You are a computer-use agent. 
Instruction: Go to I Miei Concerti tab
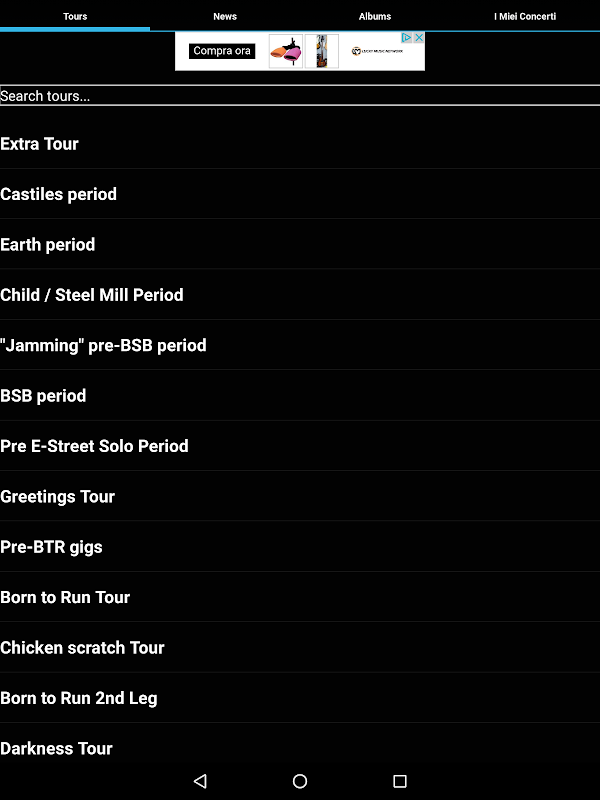tap(525, 16)
